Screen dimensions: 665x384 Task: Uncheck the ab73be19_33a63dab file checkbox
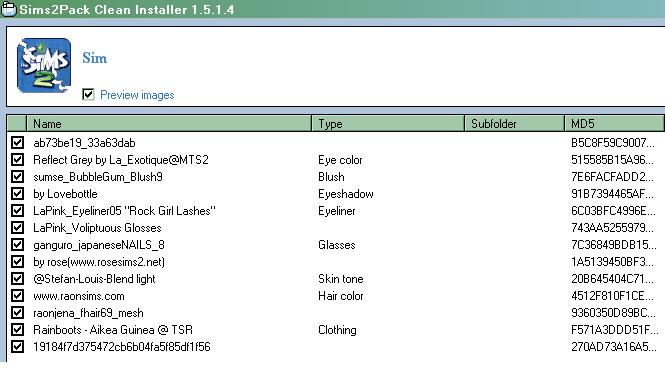tap(17, 143)
